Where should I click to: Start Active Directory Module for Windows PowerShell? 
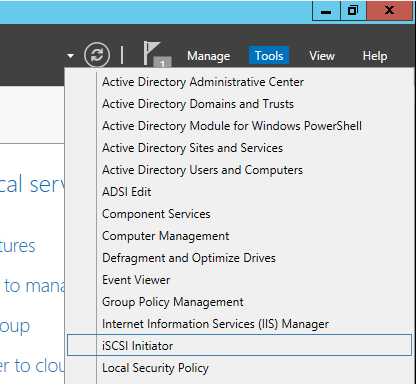pyautogui.click(x=239, y=126)
